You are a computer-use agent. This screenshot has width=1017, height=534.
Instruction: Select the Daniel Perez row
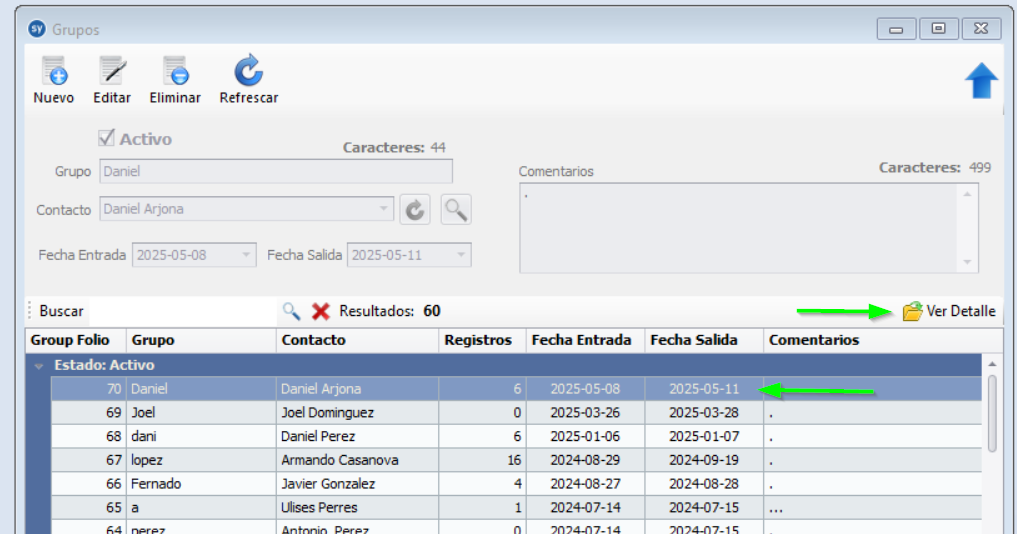pyautogui.click(x=516, y=437)
